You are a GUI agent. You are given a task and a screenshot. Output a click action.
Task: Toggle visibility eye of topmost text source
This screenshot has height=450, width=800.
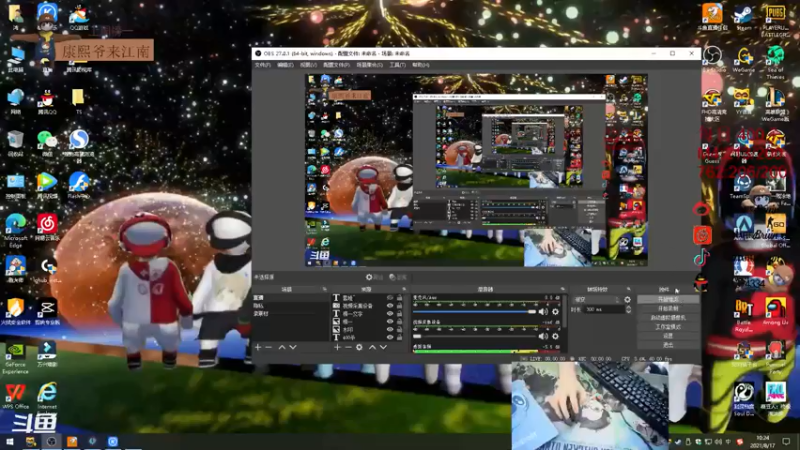click(x=390, y=297)
